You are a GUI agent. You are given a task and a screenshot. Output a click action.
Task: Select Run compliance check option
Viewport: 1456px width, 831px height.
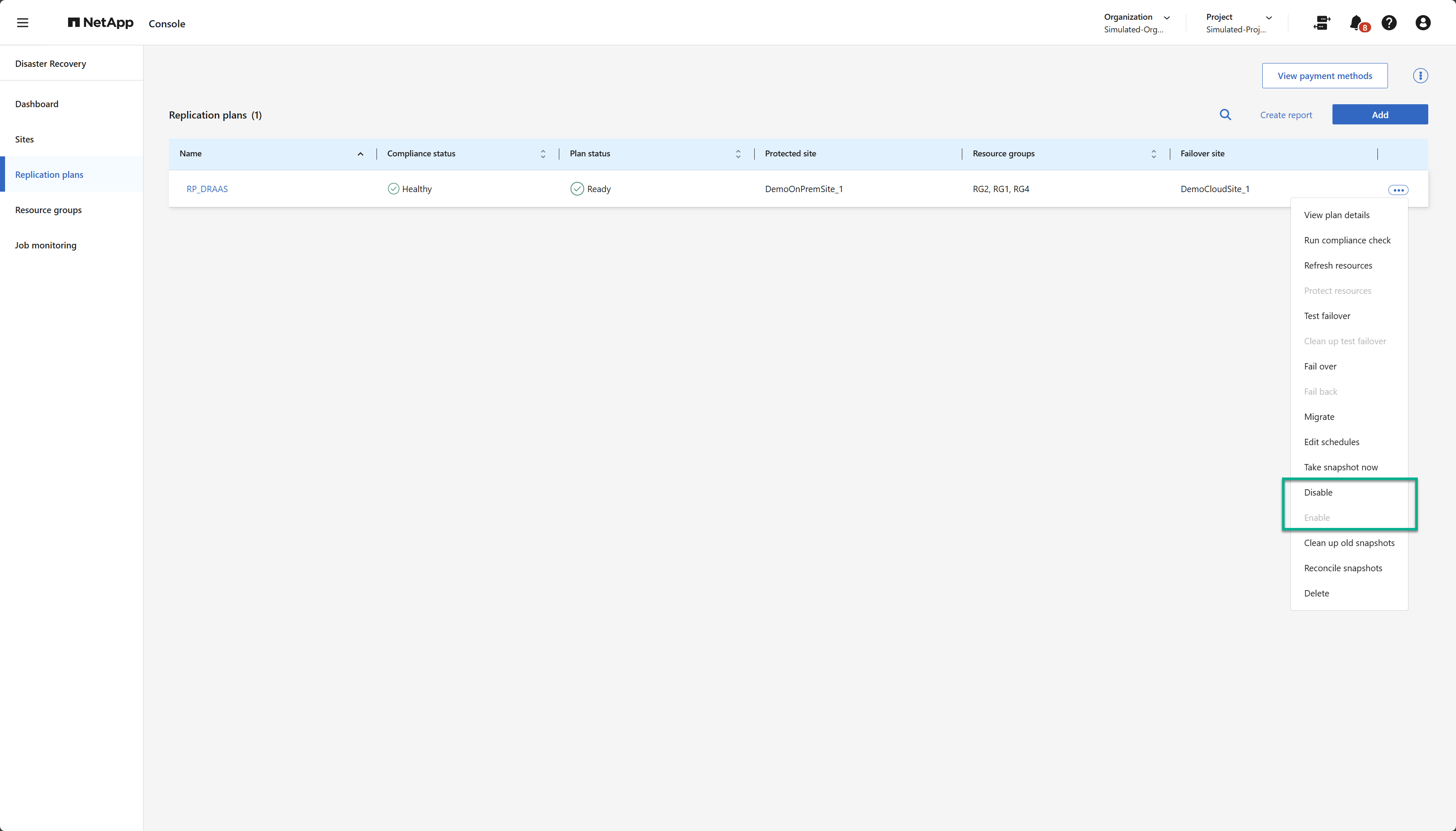[1347, 240]
